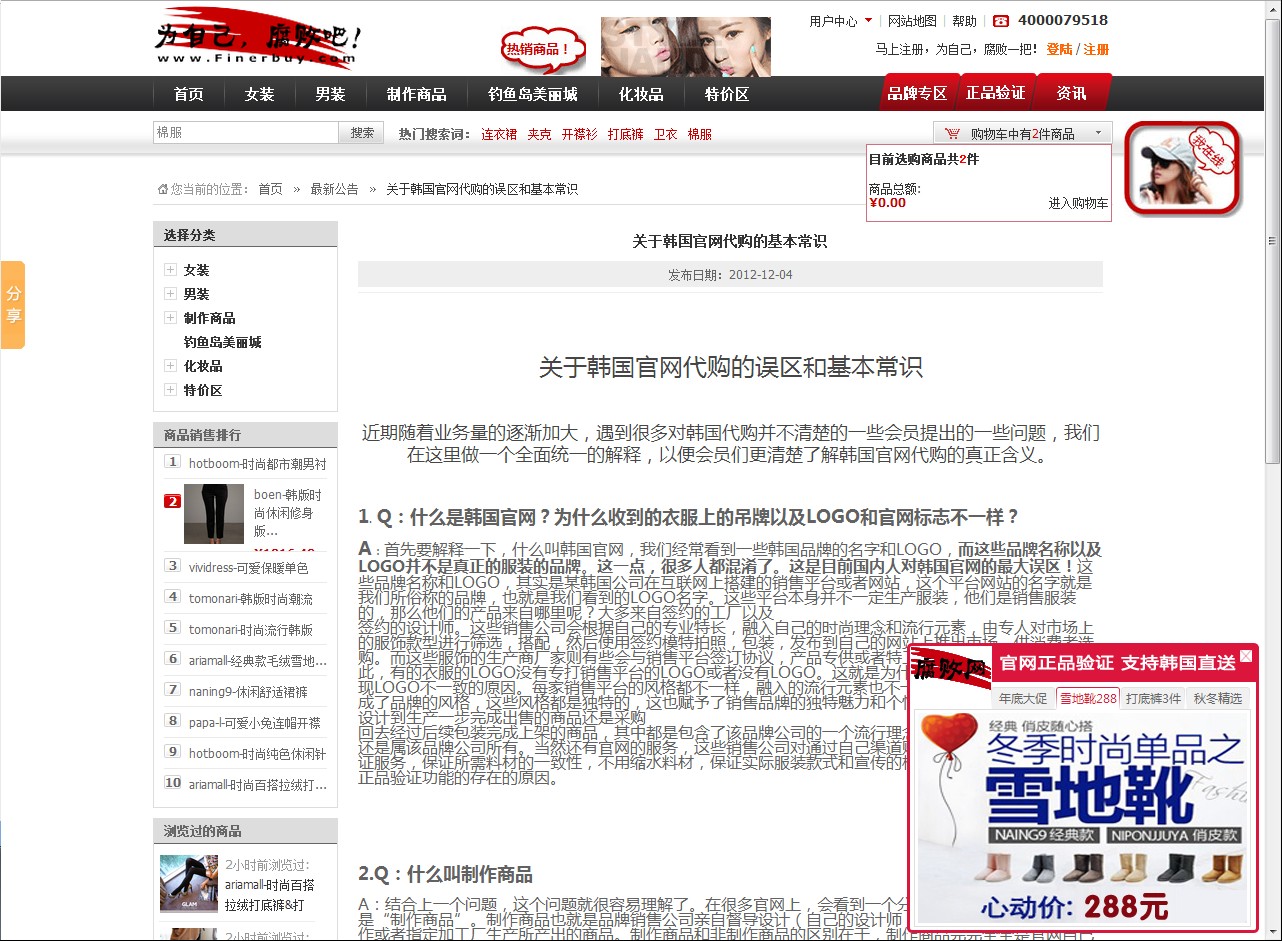This screenshot has height=941, width=1282.
Task: Click the Finerbuy site logo
Action: coord(258,40)
